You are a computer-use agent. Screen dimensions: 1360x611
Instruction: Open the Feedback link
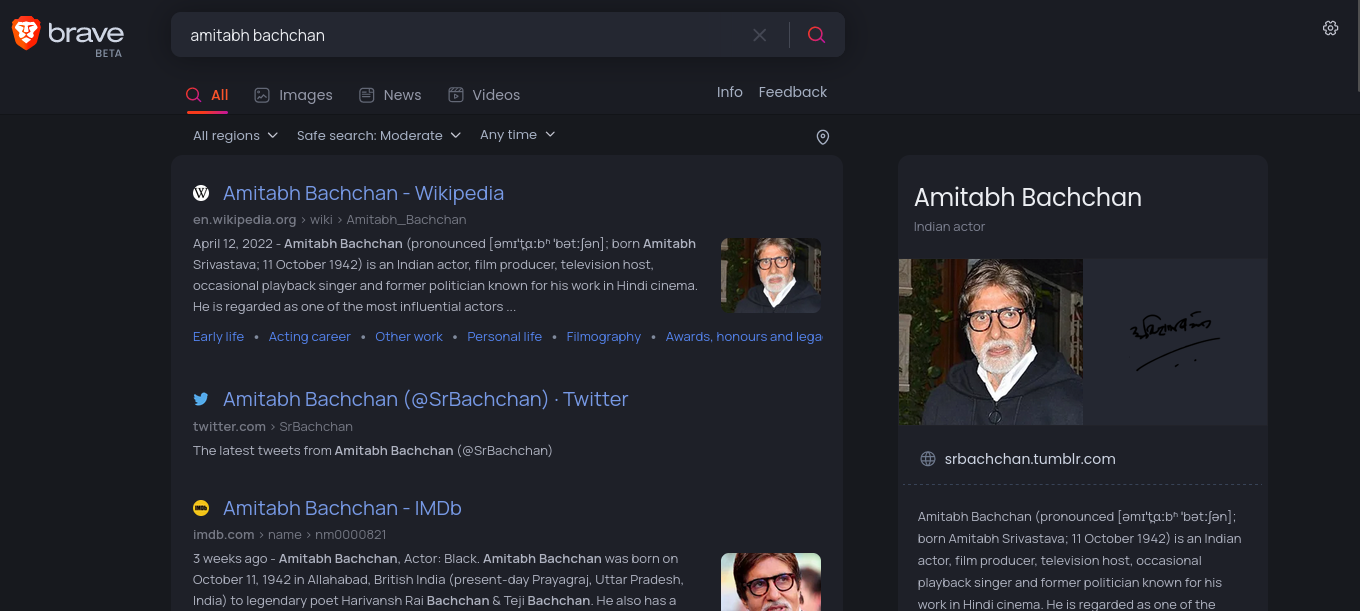(x=793, y=92)
